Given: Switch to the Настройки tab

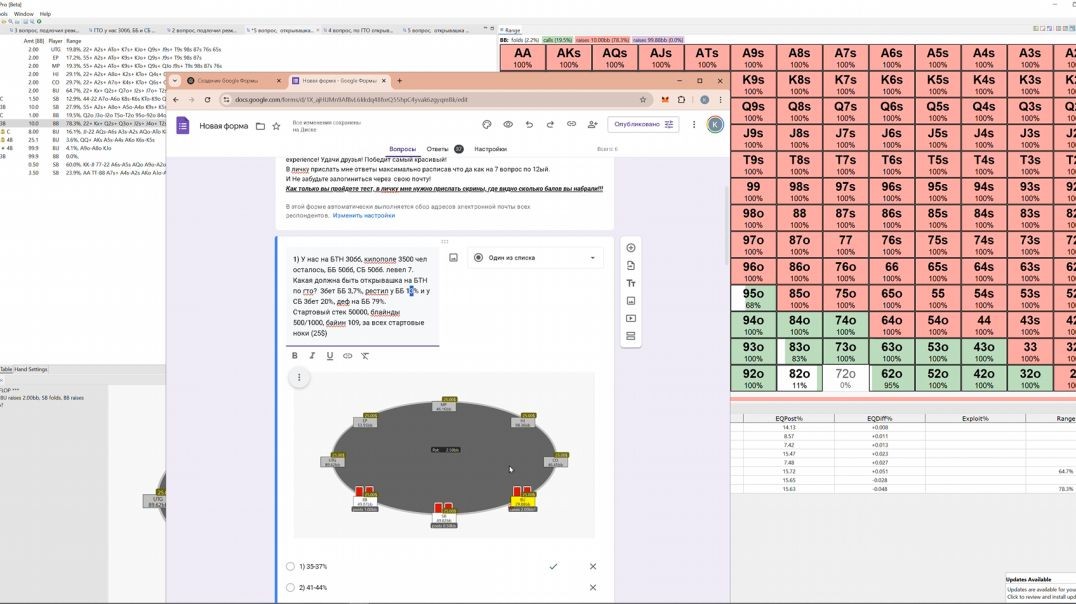Looking at the screenshot, I should [x=490, y=149].
